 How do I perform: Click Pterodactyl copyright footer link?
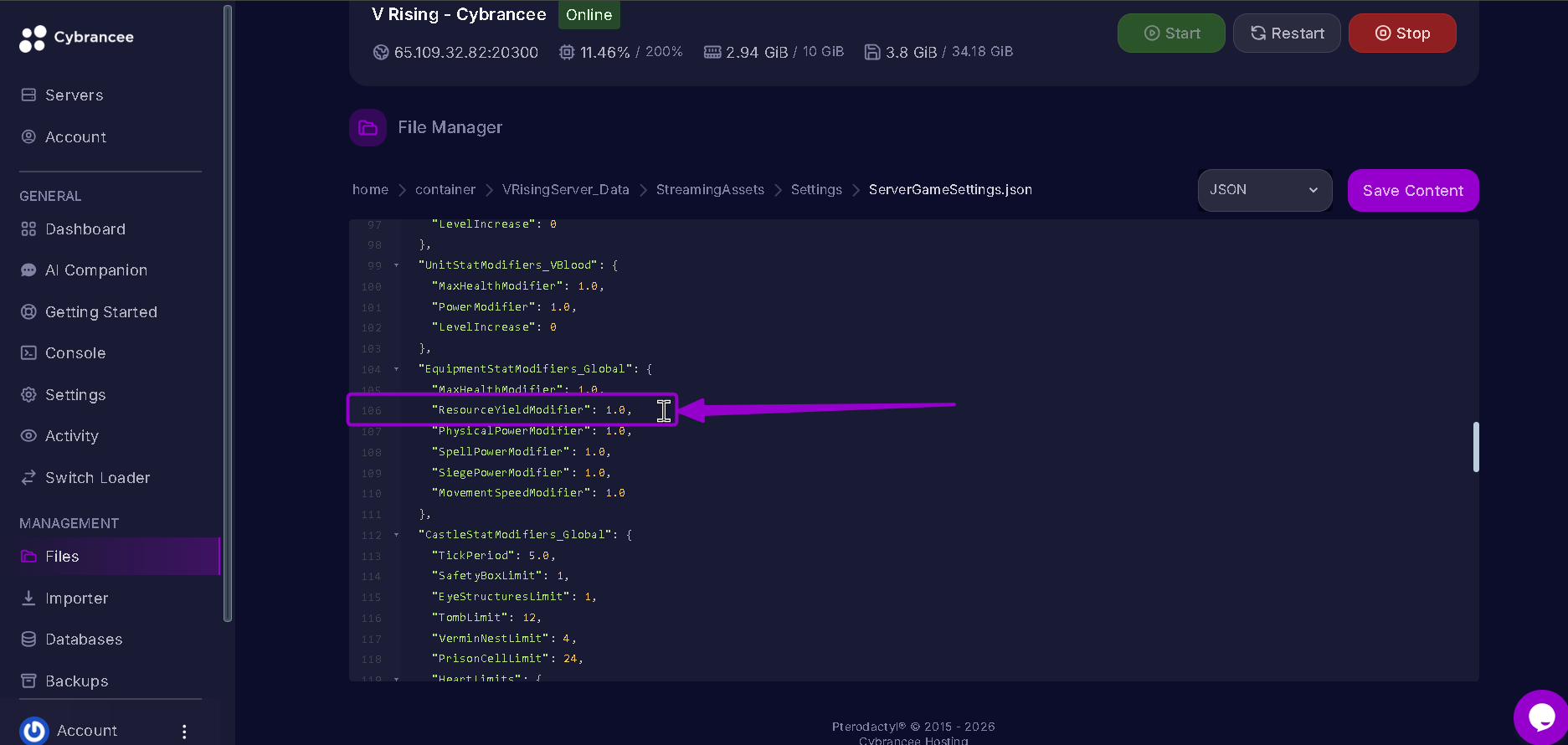coord(913,727)
